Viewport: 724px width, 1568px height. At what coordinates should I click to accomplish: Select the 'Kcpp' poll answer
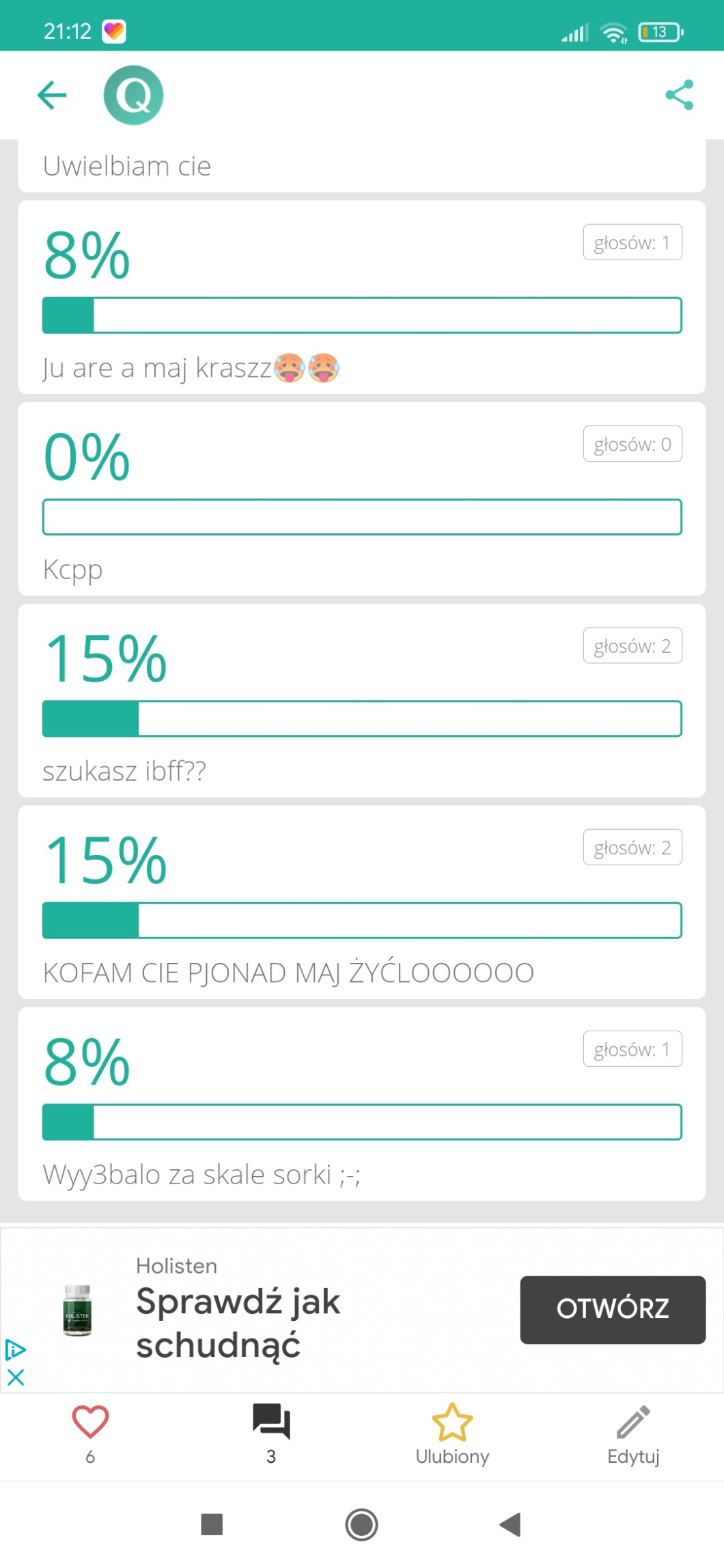[x=72, y=569]
